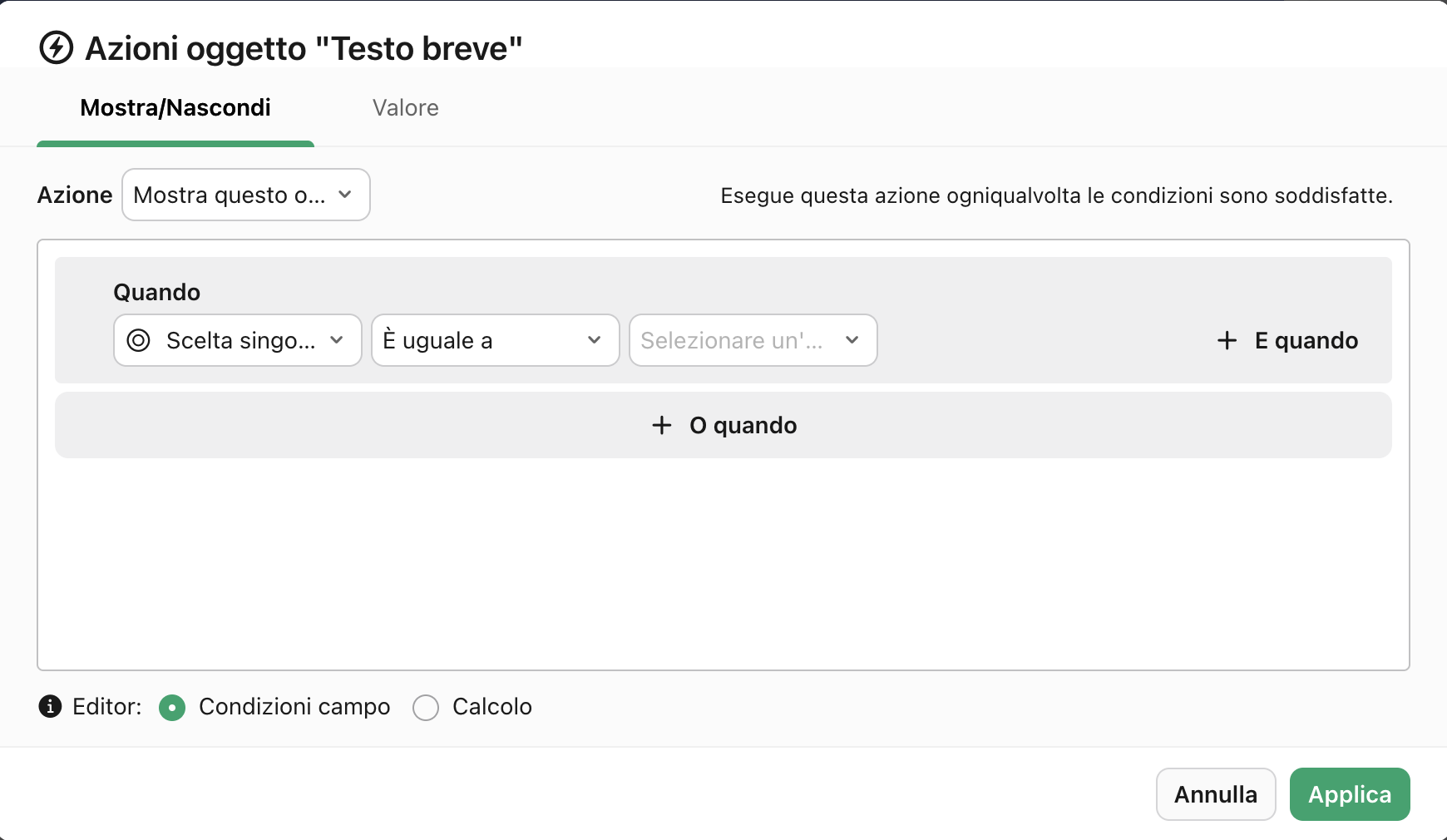Click the chevron on È uguale a
Viewport: 1447px width, 840px height.
pos(594,340)
